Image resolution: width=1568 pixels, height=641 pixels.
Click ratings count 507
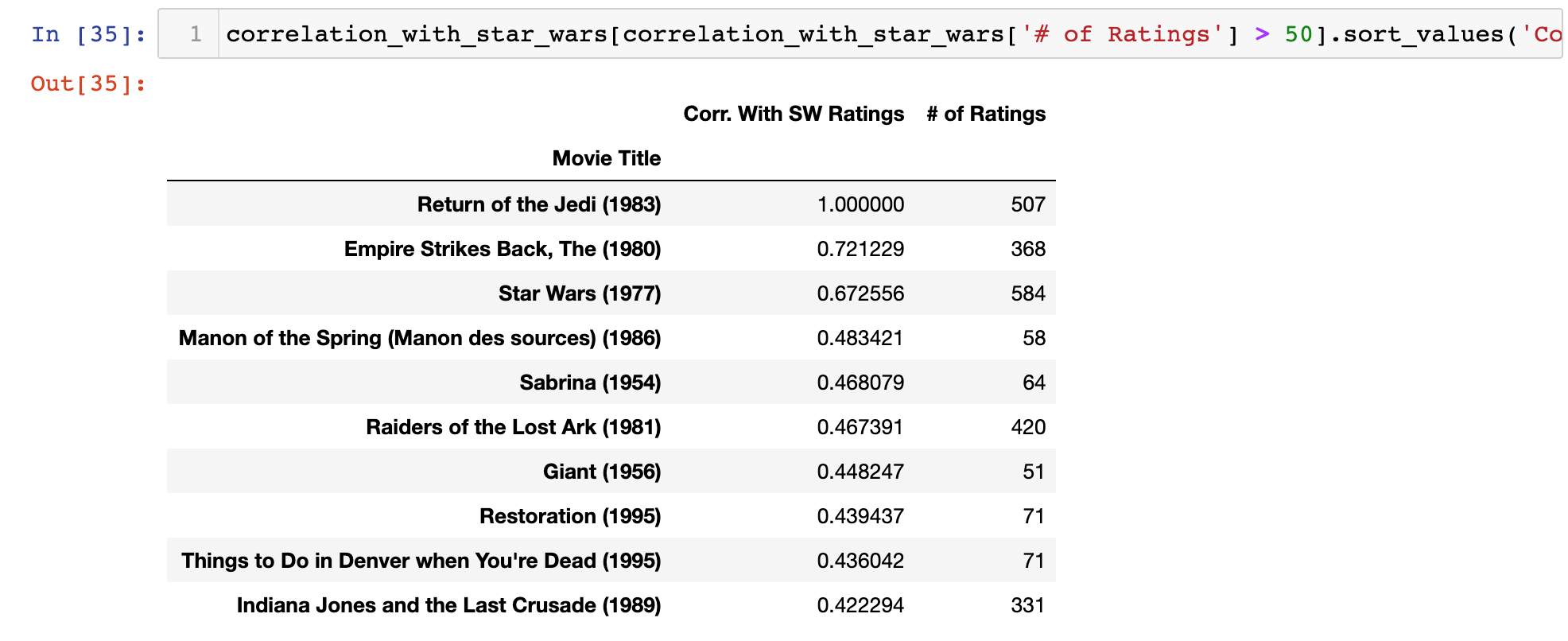tap(1028, 204)
